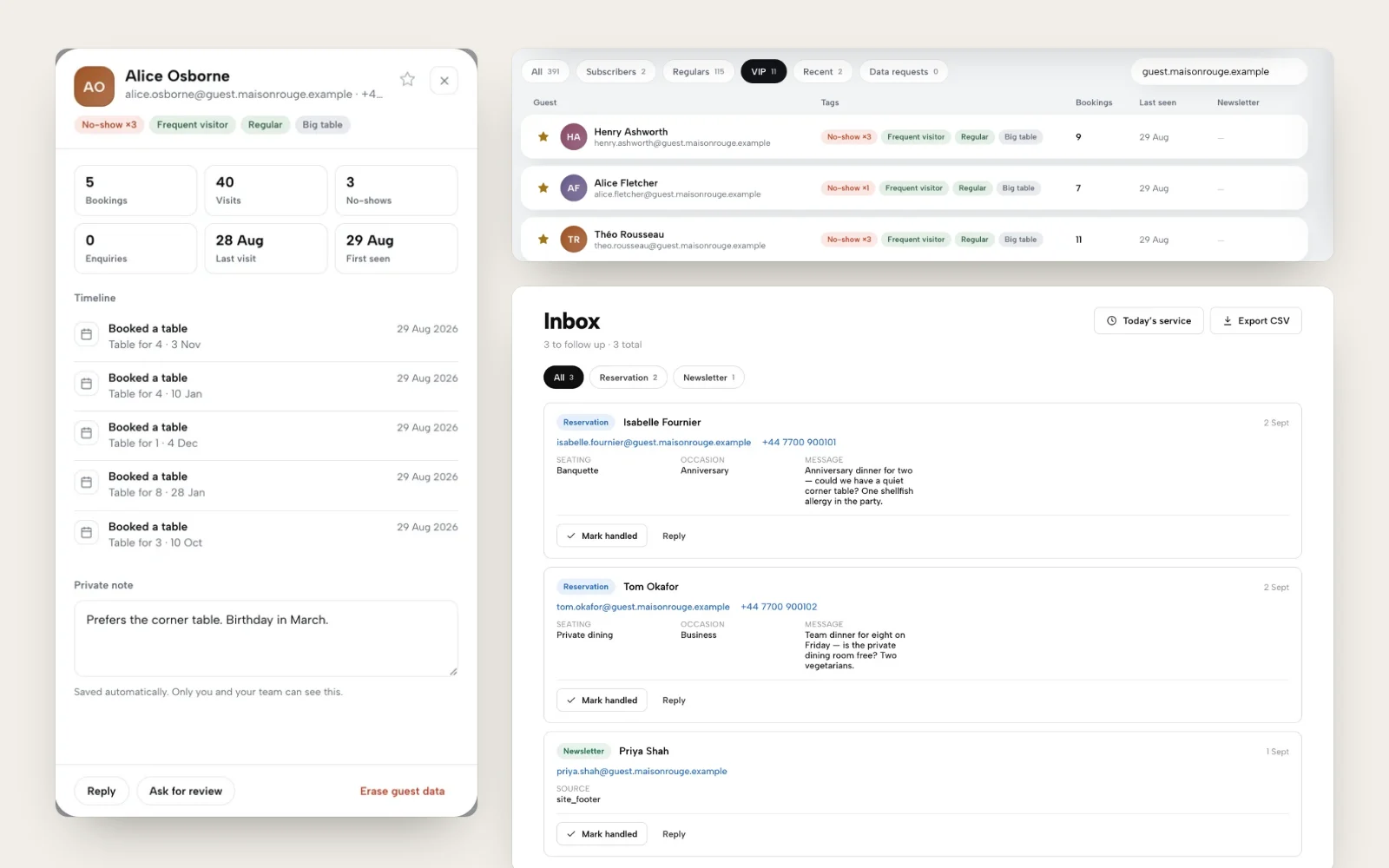Click the Last seen column header
The width and height of the screenshot is (1389, 868).
(1158, 102)
